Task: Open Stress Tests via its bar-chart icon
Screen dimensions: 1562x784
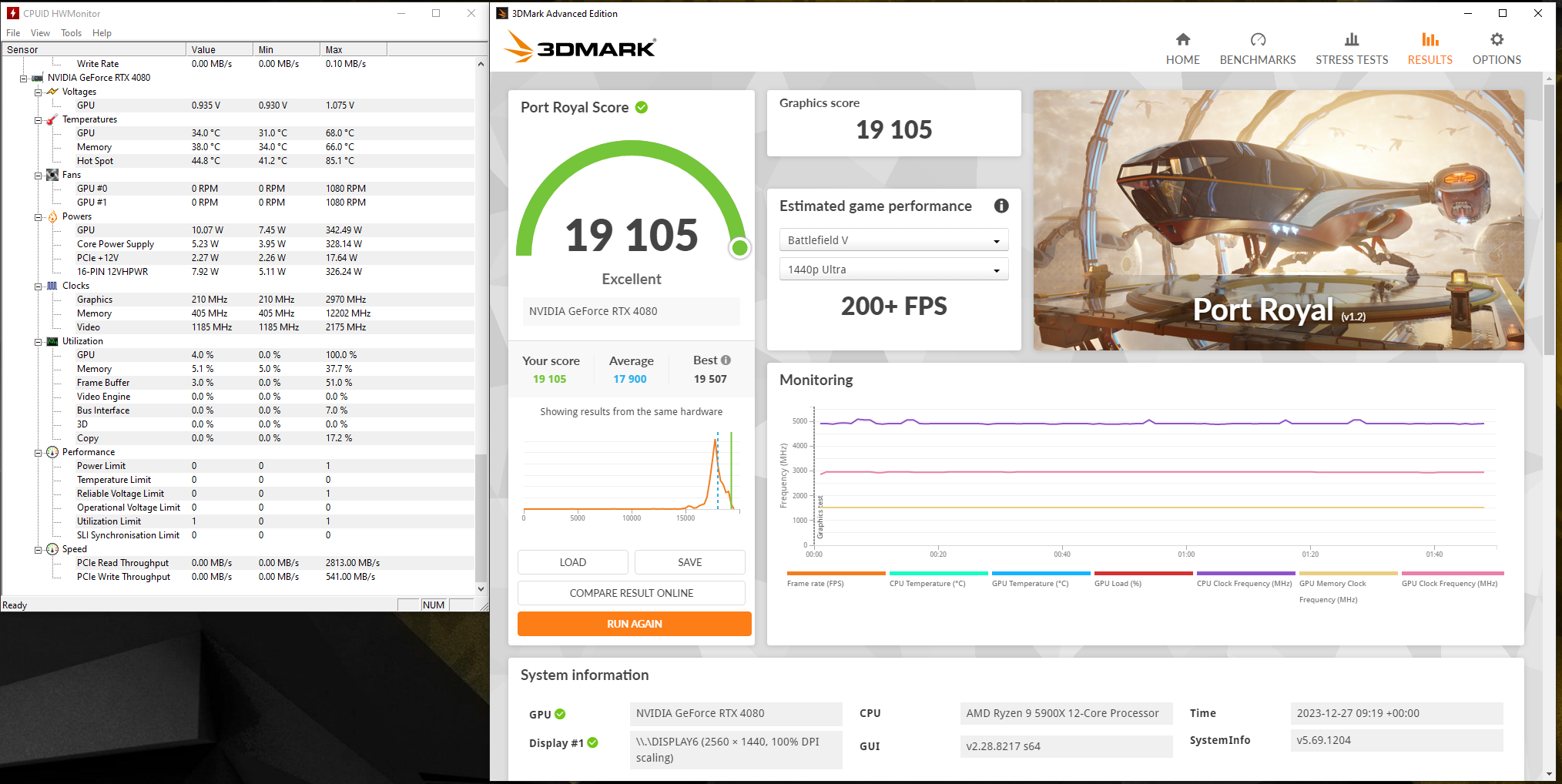Action: [x=1352, y=39]
